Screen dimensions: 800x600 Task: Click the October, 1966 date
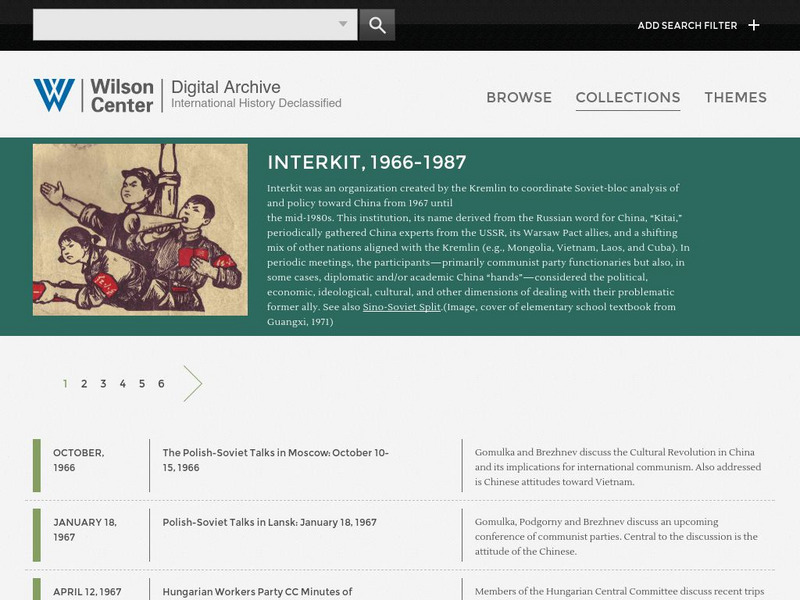79,460
